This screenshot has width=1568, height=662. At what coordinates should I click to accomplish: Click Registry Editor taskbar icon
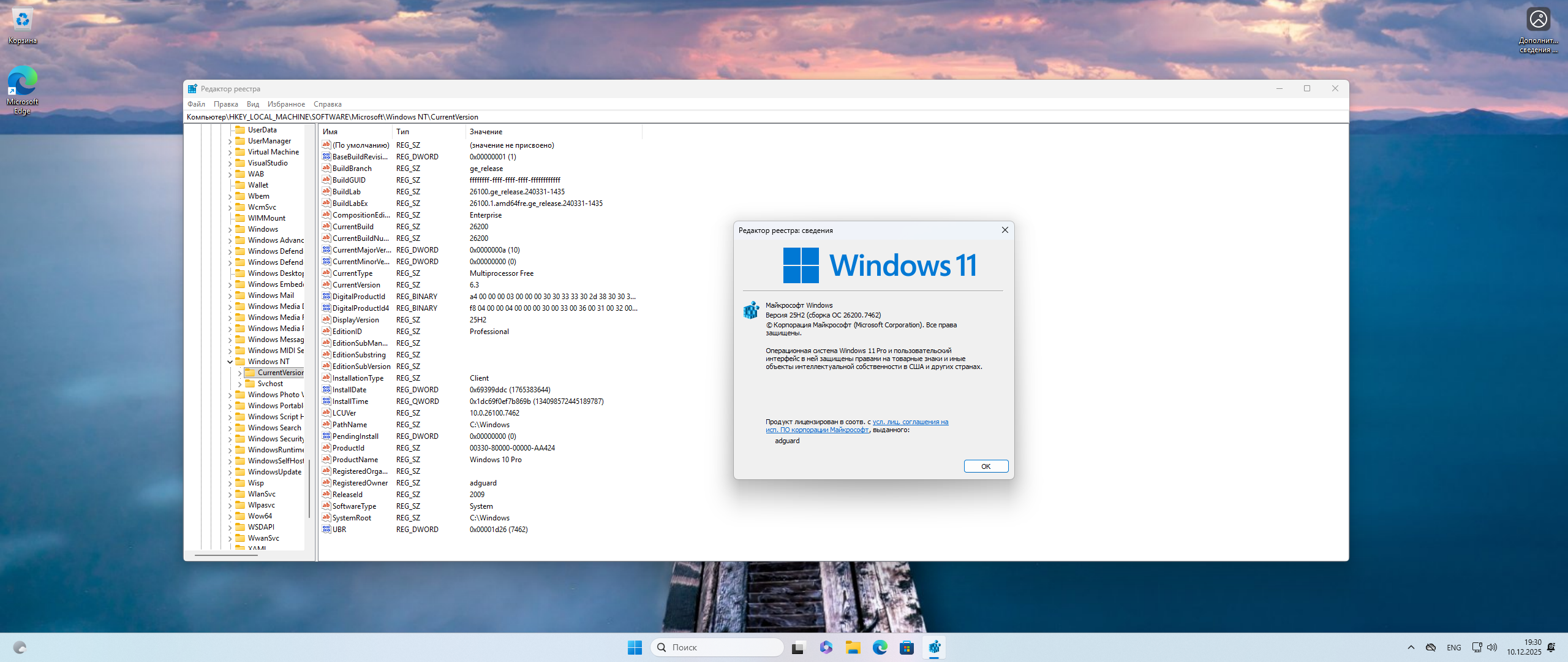934,647
